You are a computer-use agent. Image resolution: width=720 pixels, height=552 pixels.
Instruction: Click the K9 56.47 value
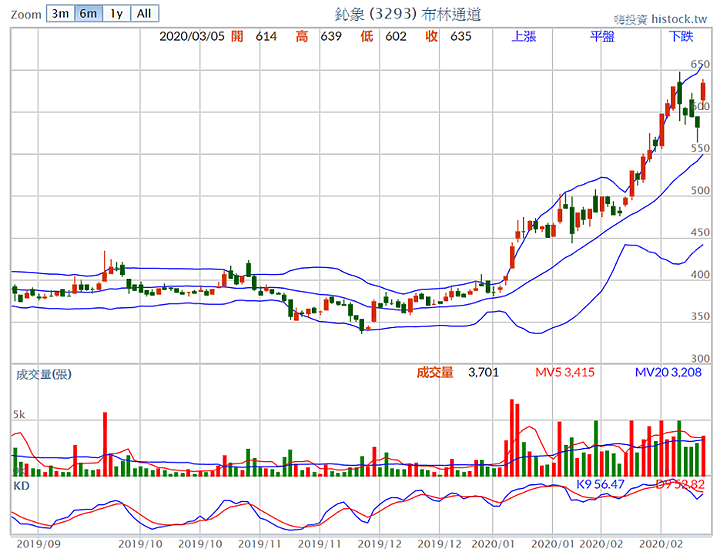tap(601, 484)
